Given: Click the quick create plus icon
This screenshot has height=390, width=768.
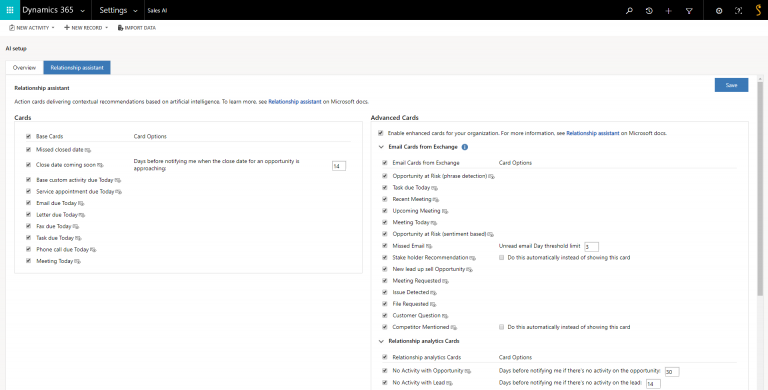Looking at the screenshot, I should [669, 10].
